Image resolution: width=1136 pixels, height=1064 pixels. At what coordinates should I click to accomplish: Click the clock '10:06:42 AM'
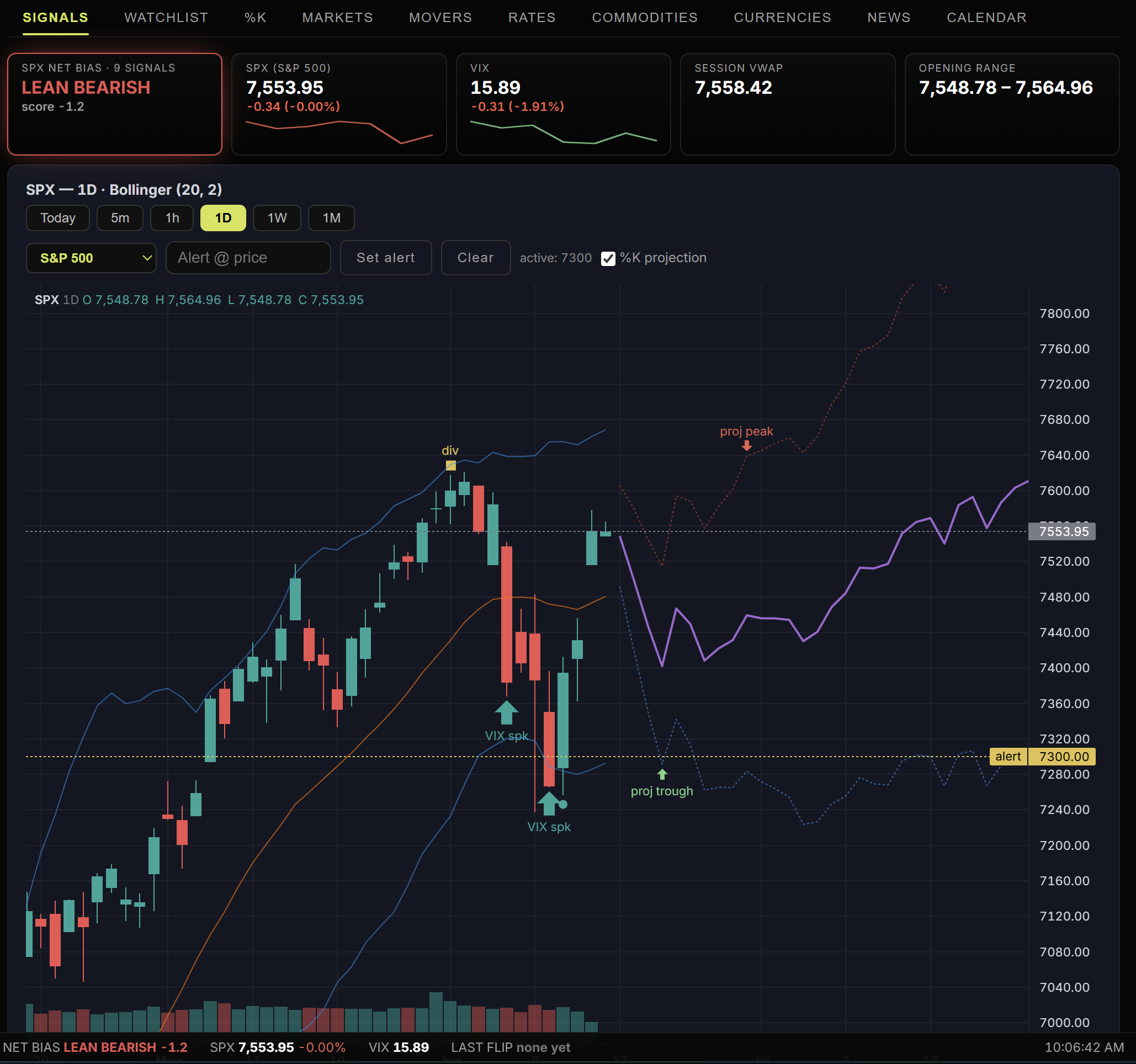1084,1047
